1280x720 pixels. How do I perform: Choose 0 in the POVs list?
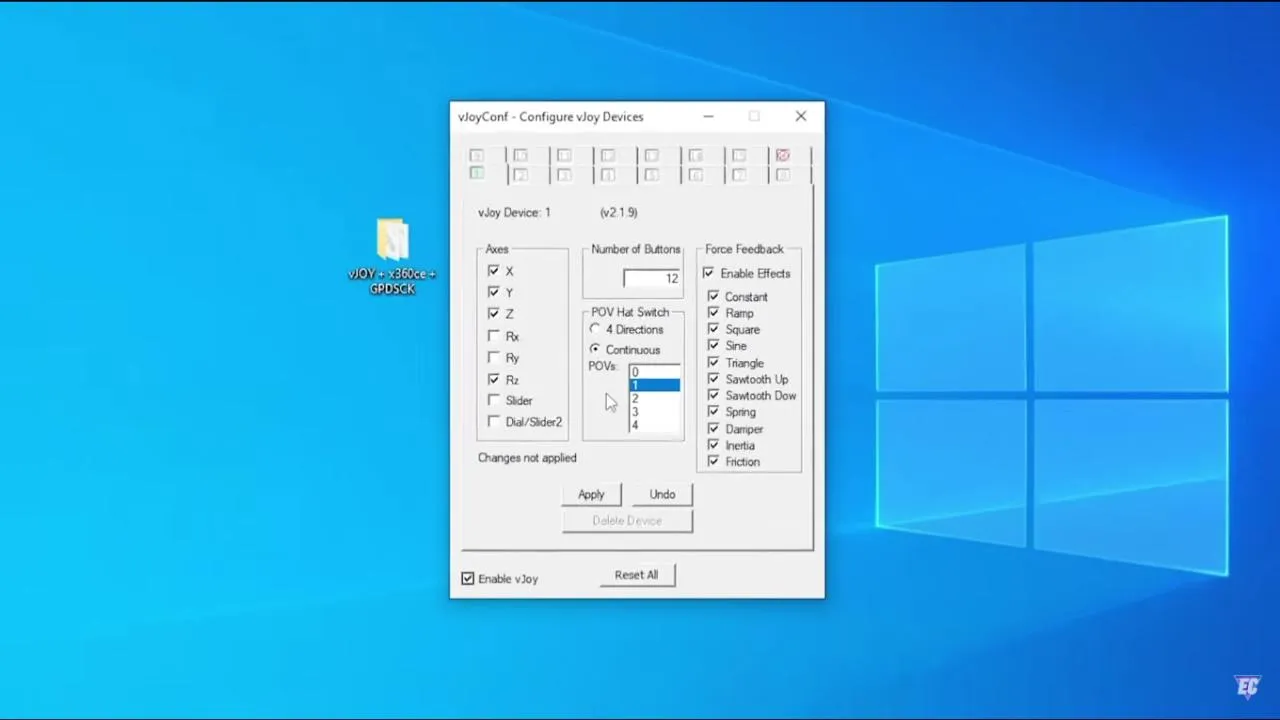(x=655, y=372)
